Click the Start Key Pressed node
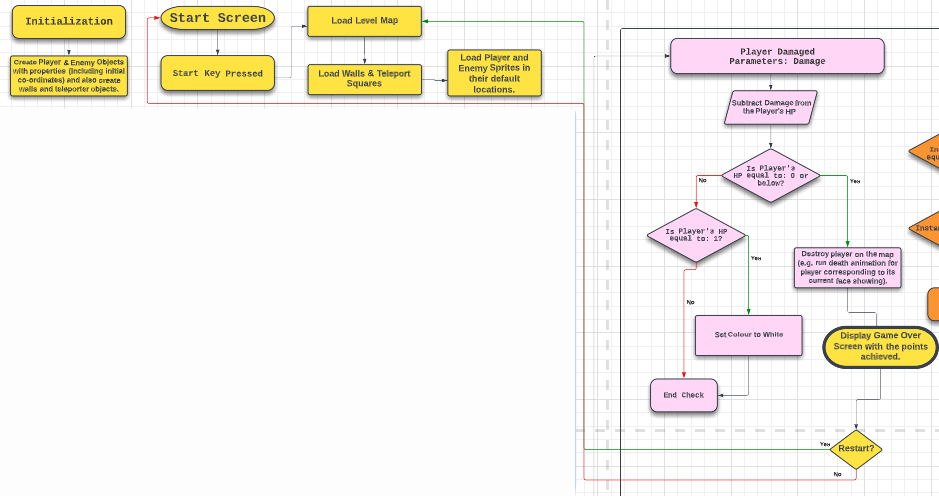Image resolution: width=939 pixels, height=496 pixels. 217,73
